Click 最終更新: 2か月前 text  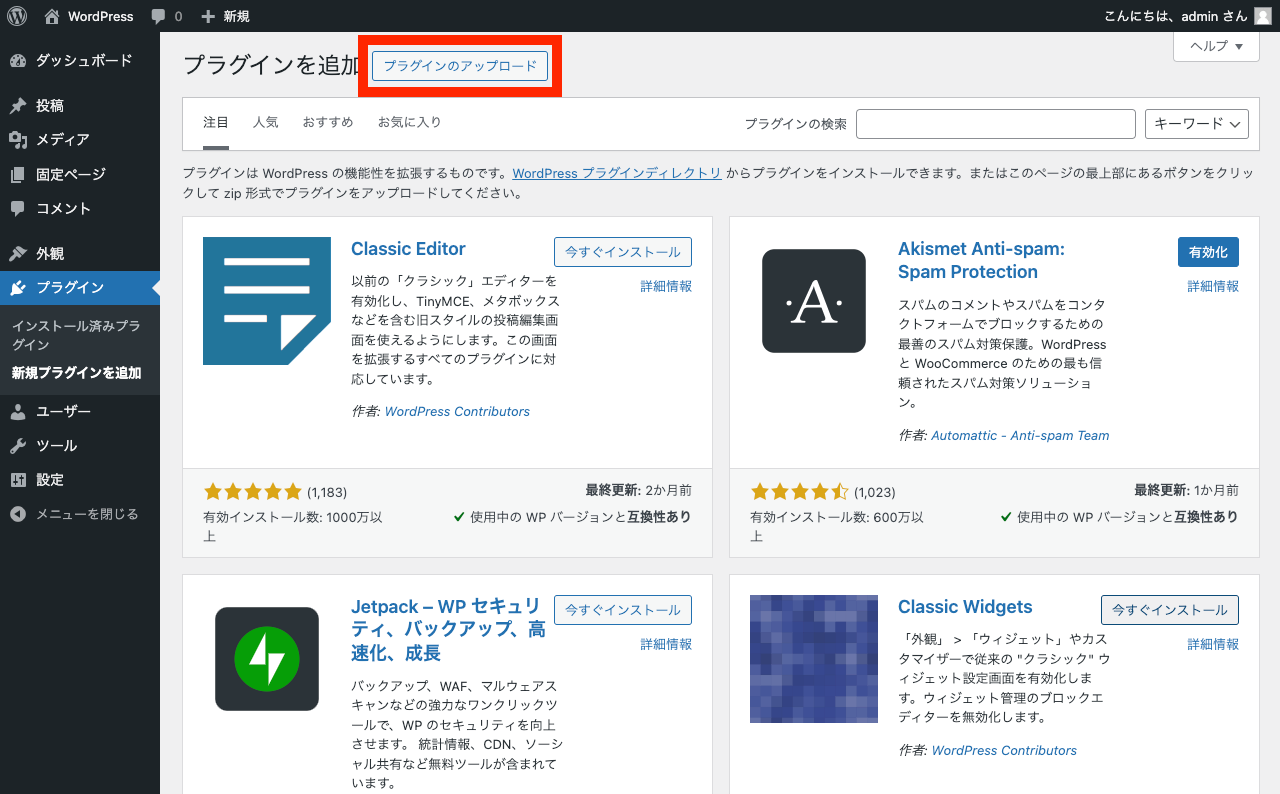click(x=639, y=490)
